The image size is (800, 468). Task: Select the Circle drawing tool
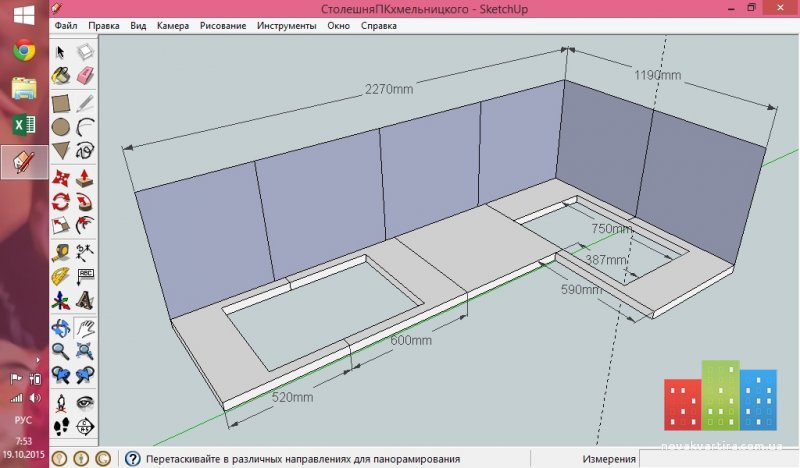tap(61, 127)
